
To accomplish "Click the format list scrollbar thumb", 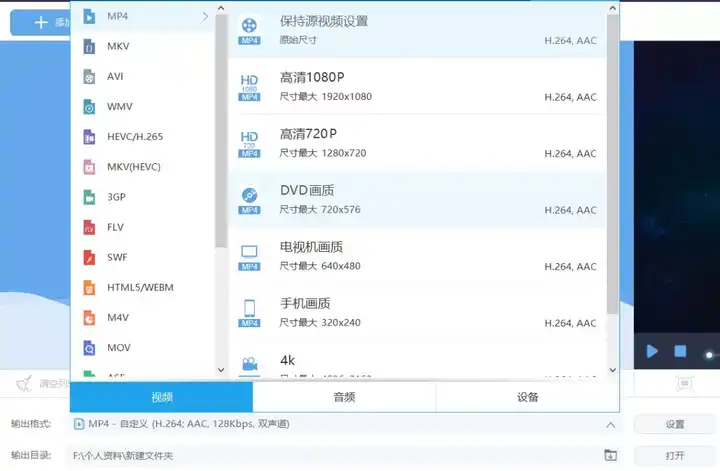I will 221,131.
